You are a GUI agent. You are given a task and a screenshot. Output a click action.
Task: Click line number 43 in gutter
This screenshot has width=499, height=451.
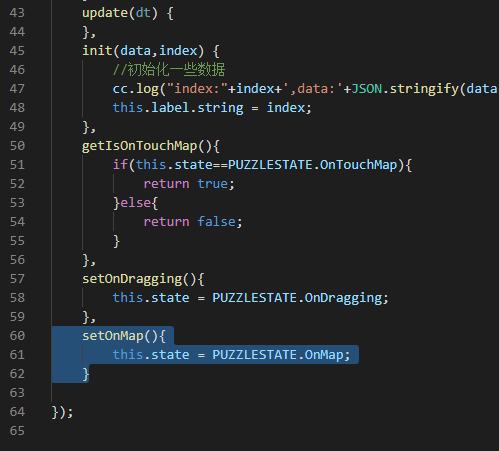pyautogui.click(x=17, y=13)
